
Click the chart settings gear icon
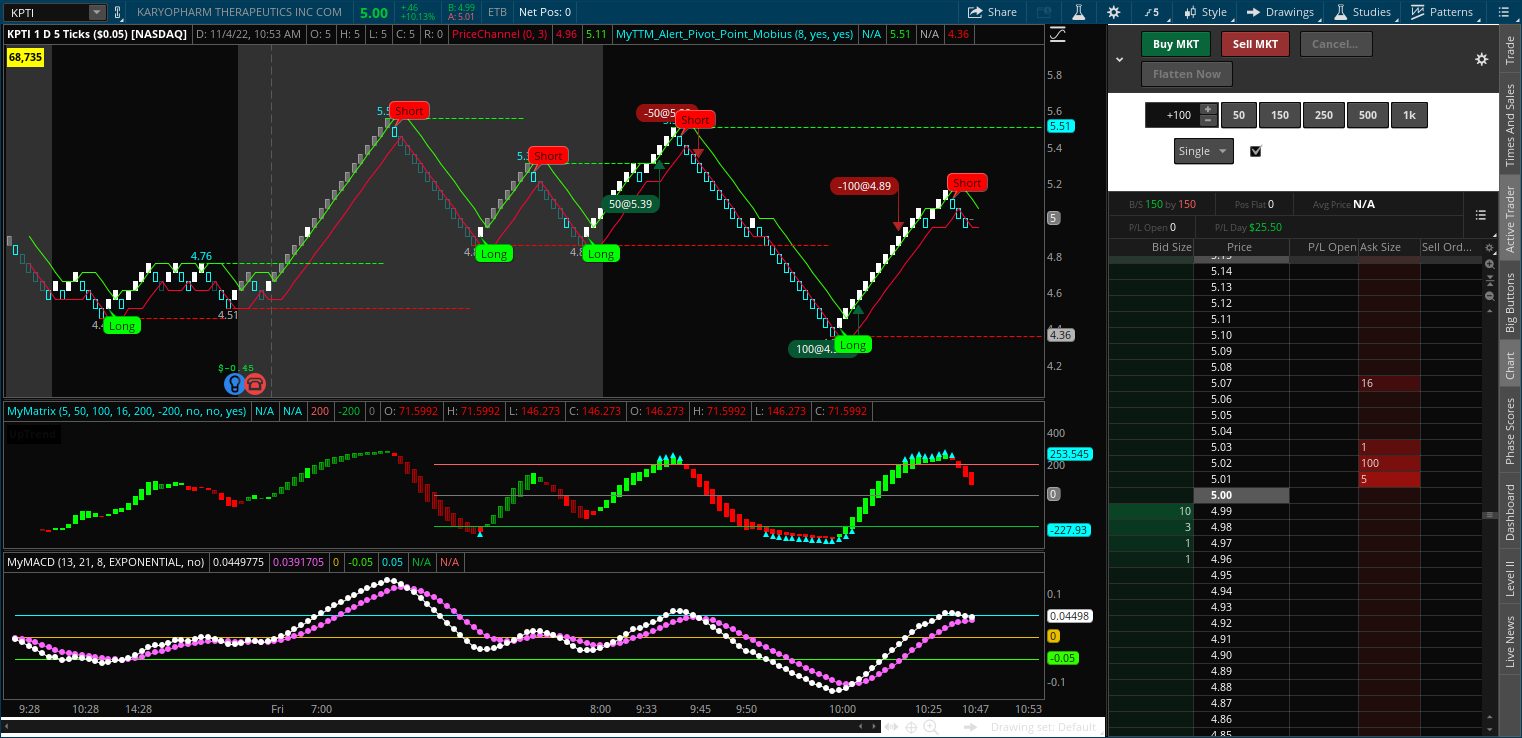1114,12
